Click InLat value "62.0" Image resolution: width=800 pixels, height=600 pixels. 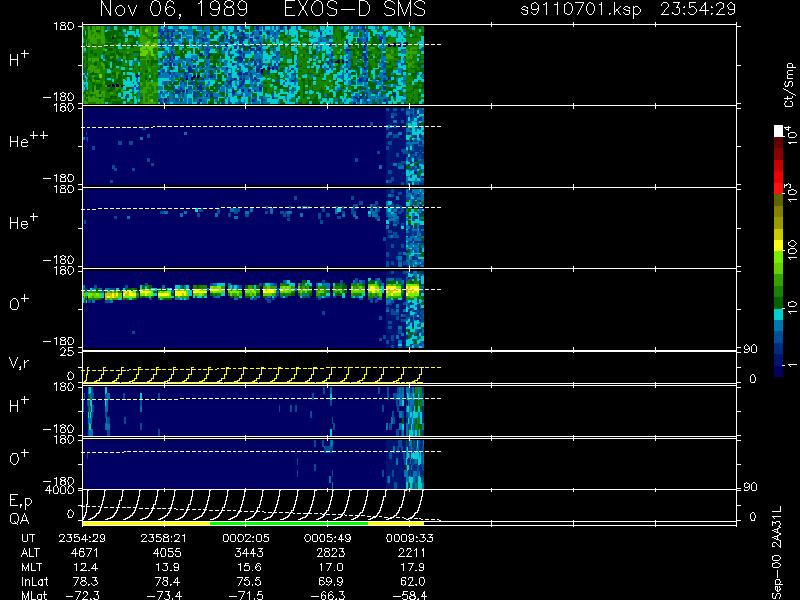pos(412,581)
